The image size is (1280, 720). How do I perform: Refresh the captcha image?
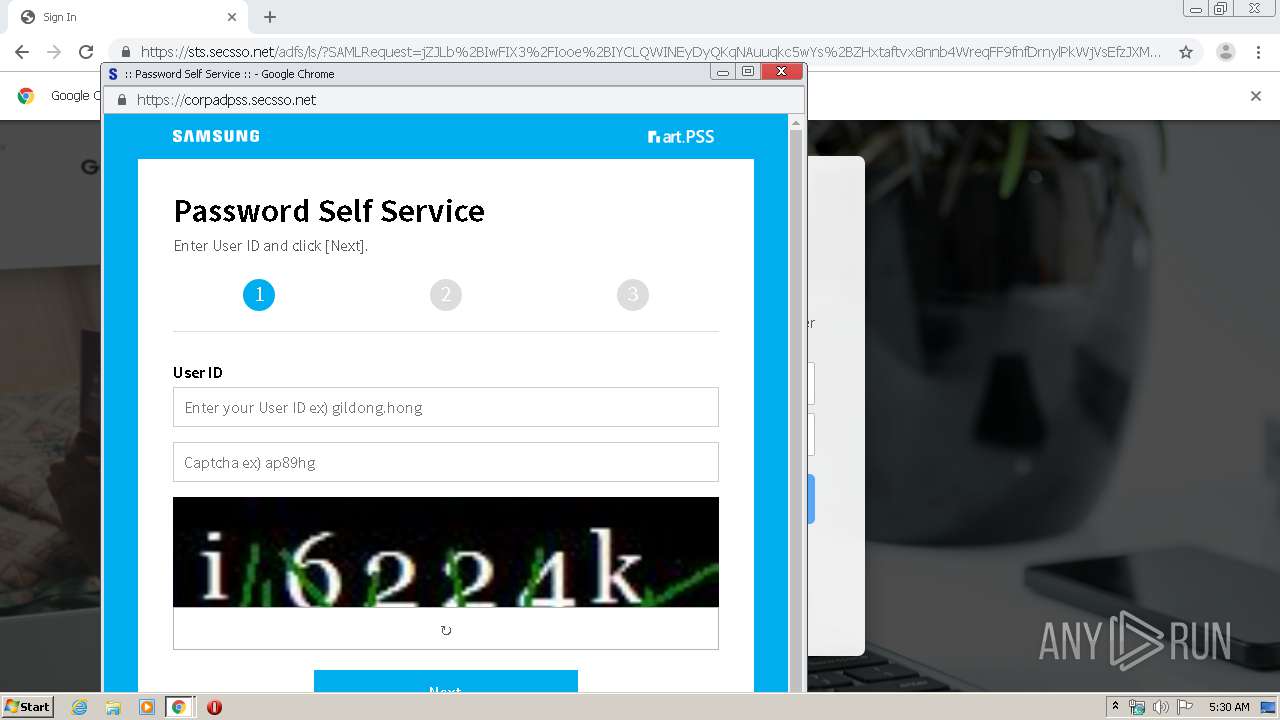coord(446,630)
